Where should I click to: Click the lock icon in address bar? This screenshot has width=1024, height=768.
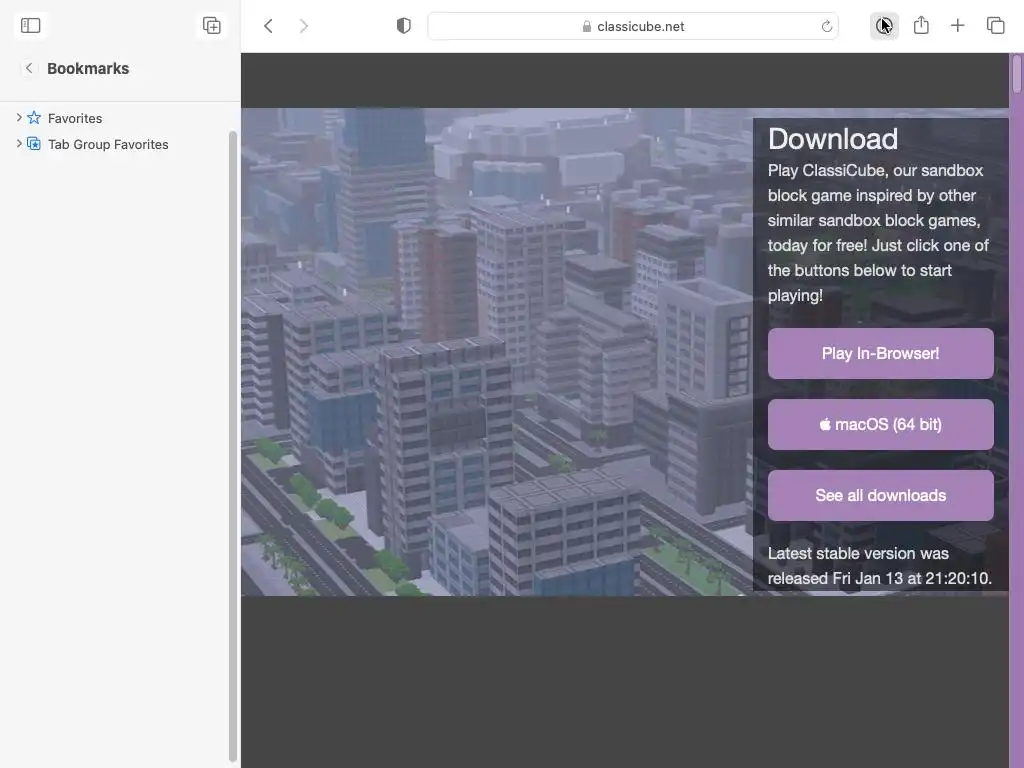click(x=586, y=26)
